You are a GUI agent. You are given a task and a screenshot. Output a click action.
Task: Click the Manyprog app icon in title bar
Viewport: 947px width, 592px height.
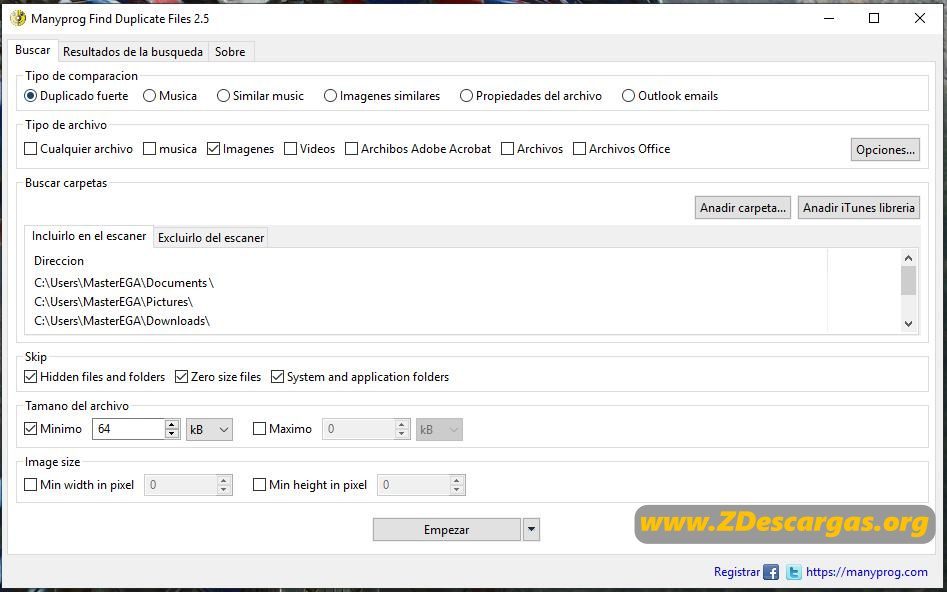[18, 18]
